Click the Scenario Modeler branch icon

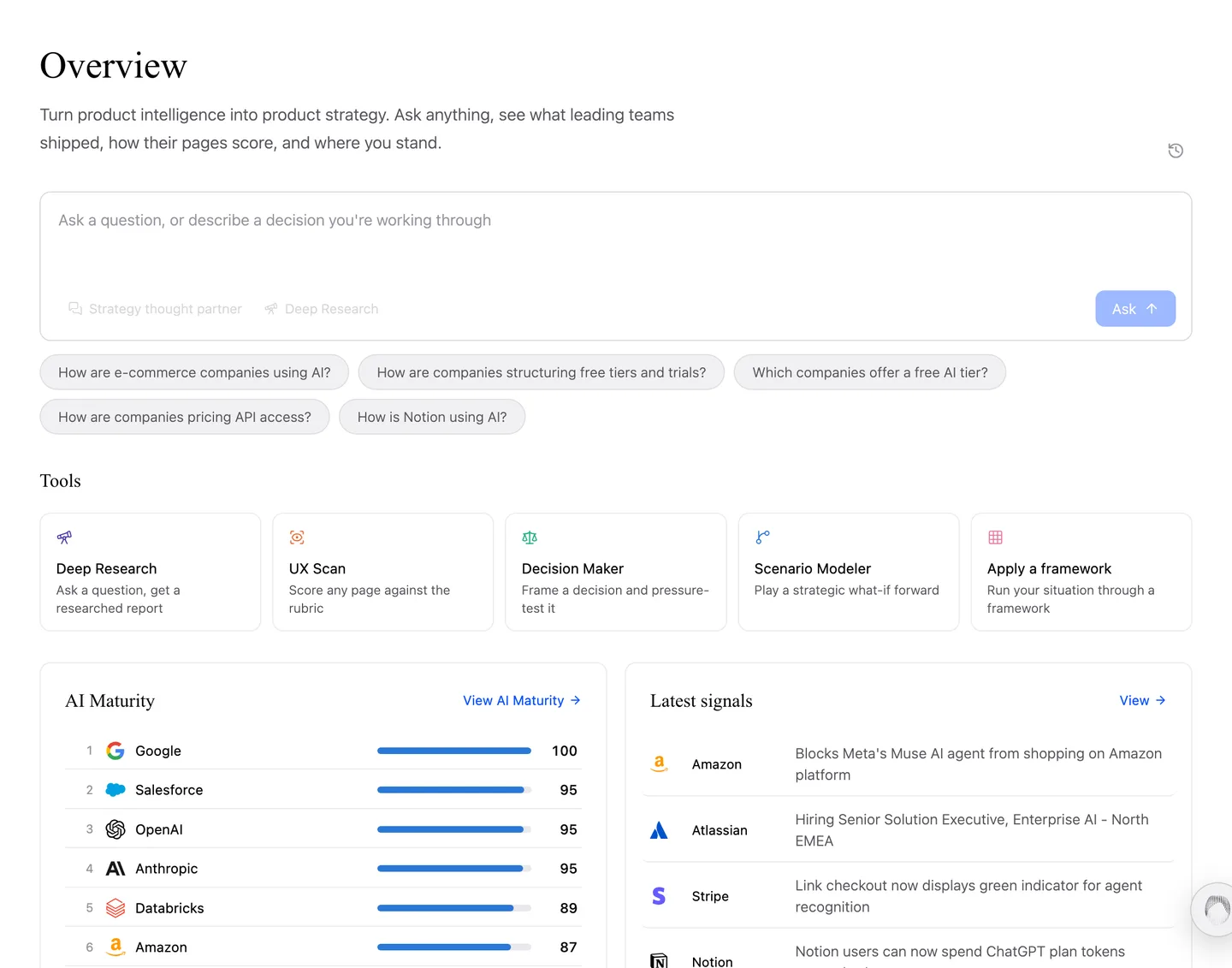[762, 537]
